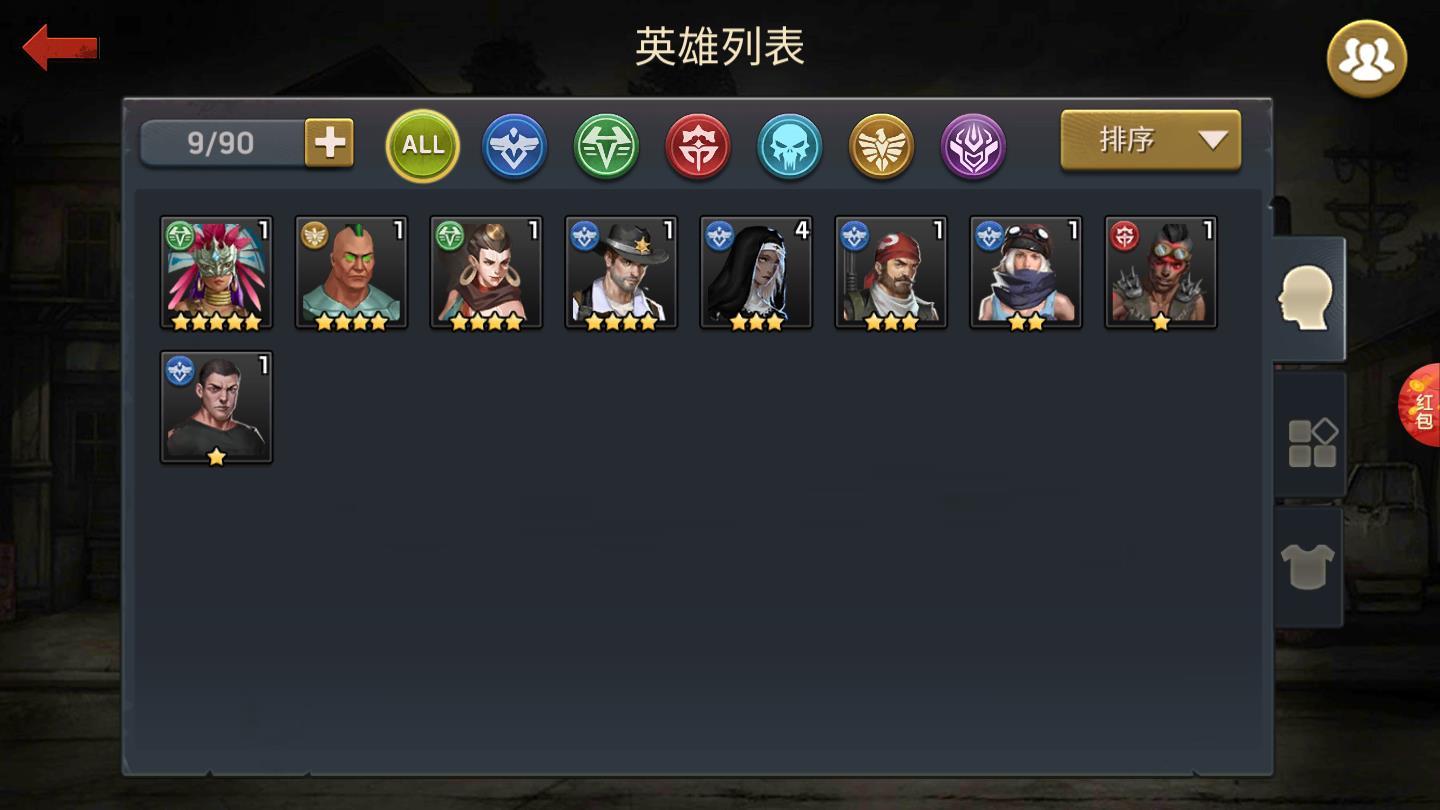The width and height of the screenshot is (1440, 810).
Task: Select the nun hero at level 4
Action: pos(756,272)
